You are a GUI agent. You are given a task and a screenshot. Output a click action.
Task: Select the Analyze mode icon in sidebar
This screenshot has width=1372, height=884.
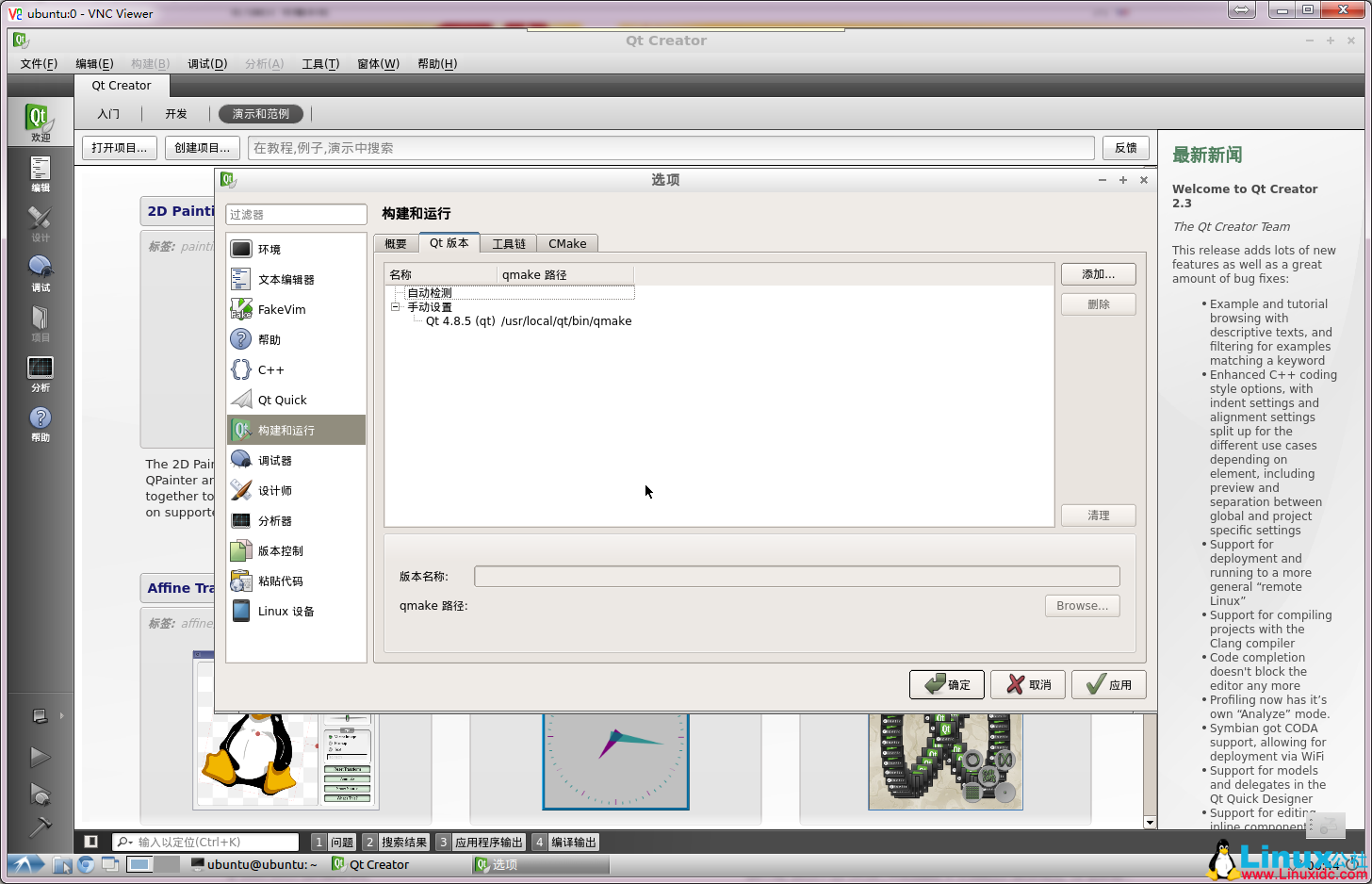click(x=40, y=373)
